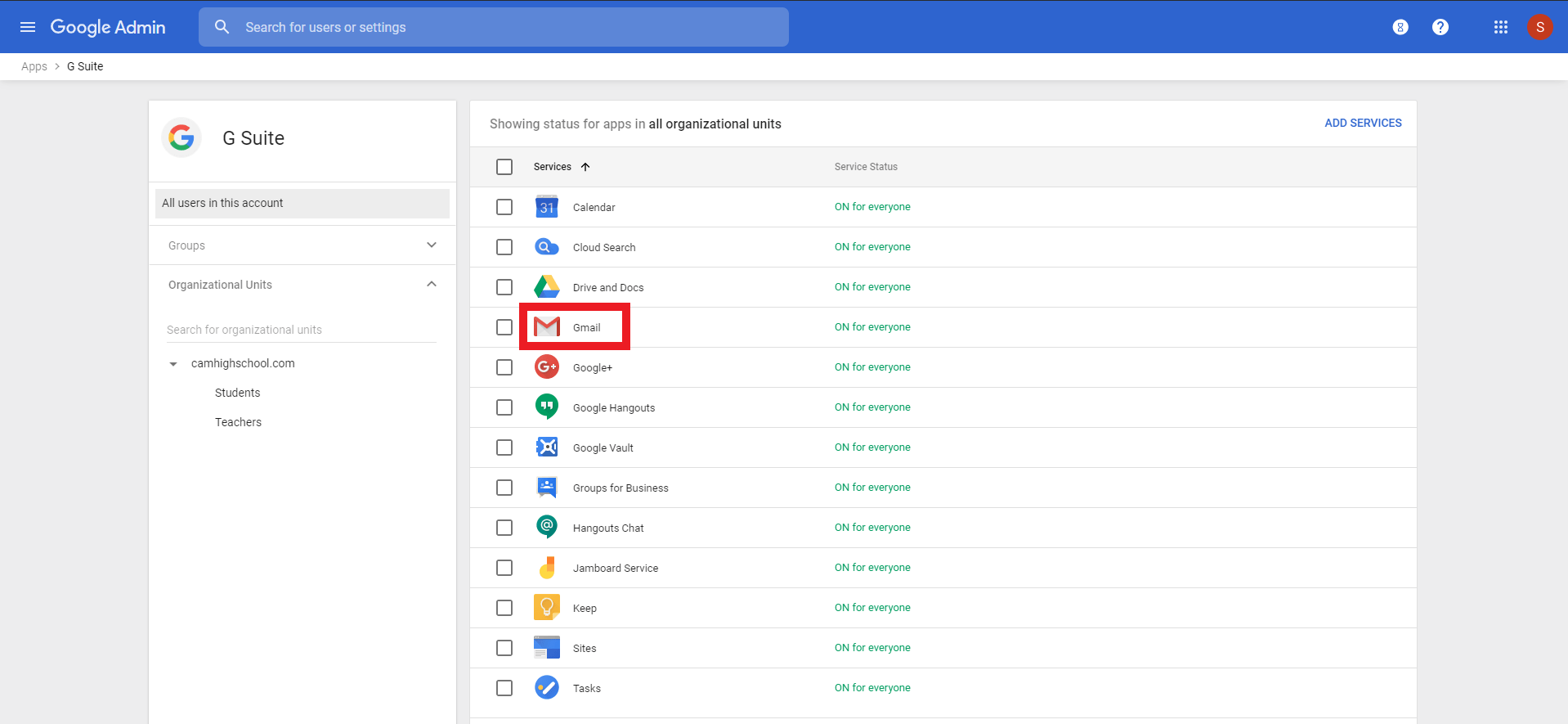Click ON for everyone status for Sites
Viewport: 1568px width, 724px height.
(x=872, y=648)
